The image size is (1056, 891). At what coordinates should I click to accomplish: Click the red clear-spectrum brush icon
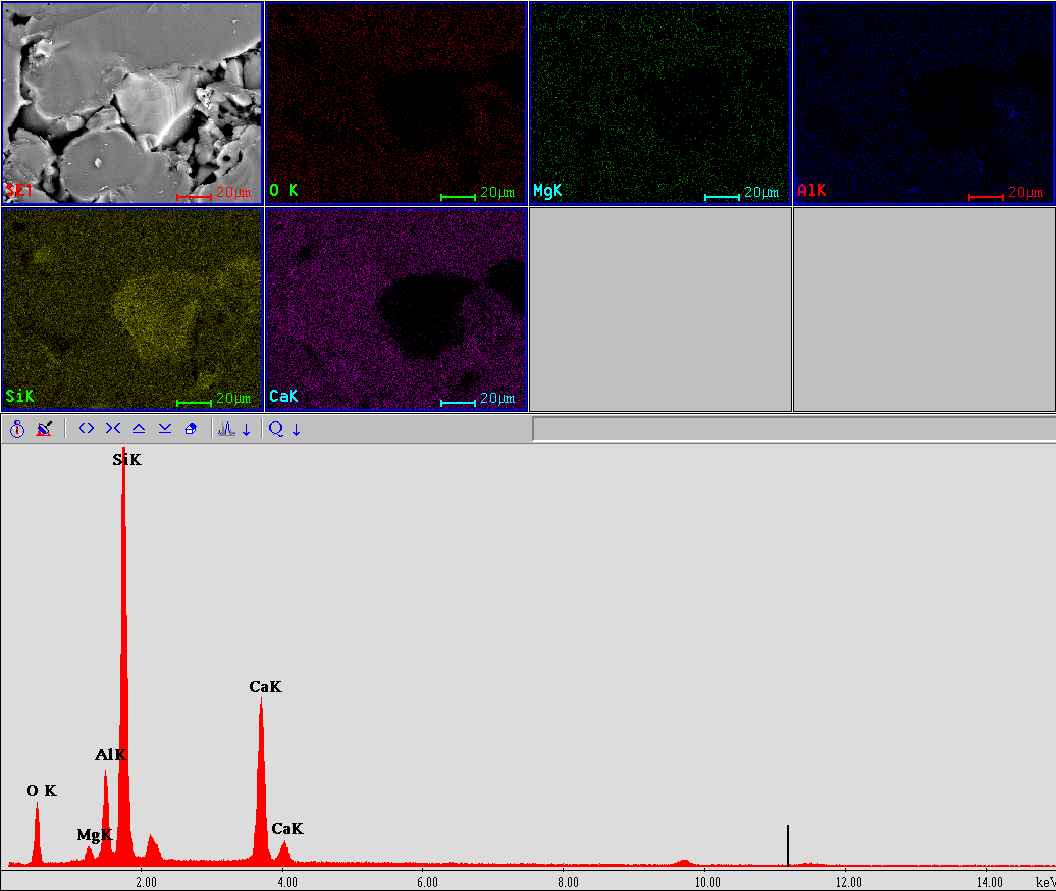pyautogui.click(x=44, y=429)
